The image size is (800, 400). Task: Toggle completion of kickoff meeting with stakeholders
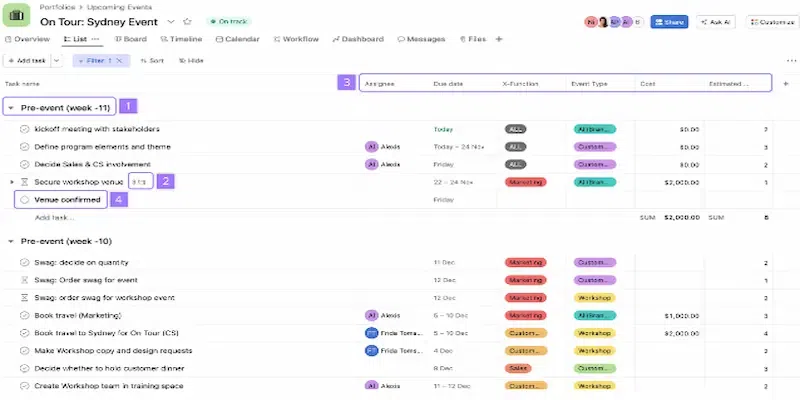pos(24,129)
